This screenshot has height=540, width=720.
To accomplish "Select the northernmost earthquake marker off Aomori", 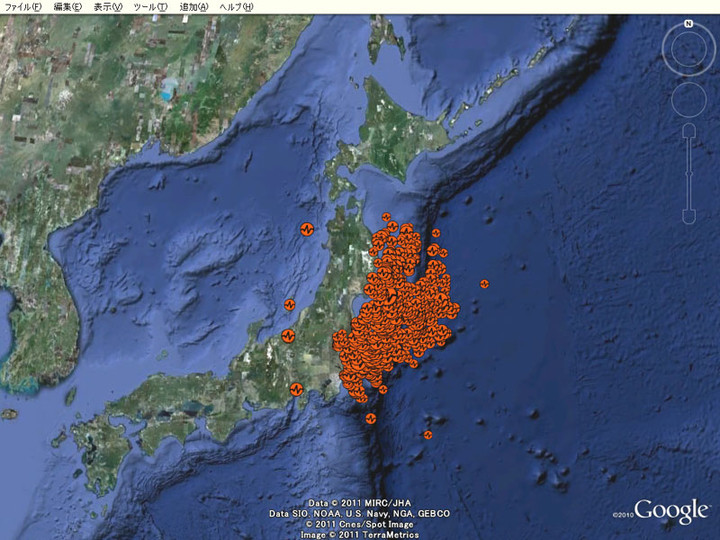I will [x=386, y=217].
